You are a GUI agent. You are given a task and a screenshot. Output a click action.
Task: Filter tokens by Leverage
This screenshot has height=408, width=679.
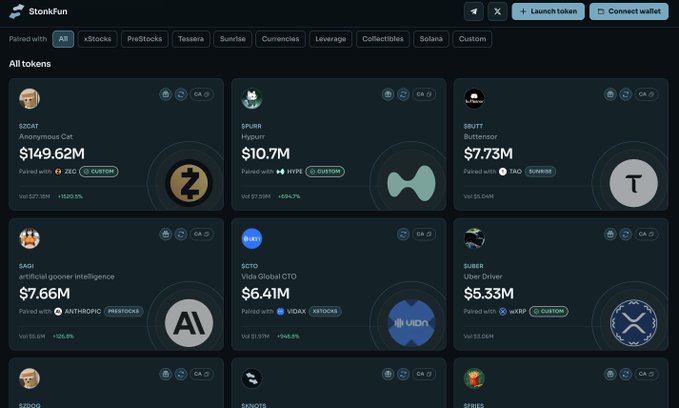[330, 39]
